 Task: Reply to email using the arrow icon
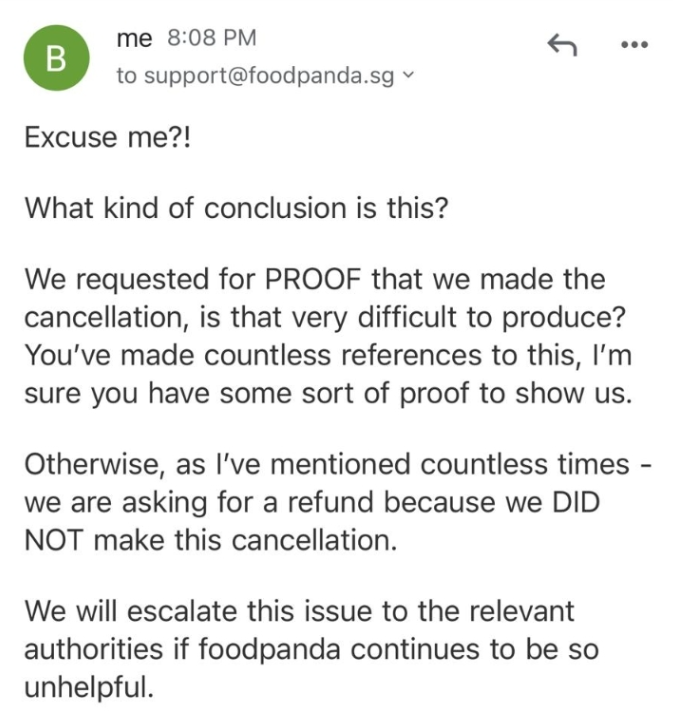tap(562, 44)
